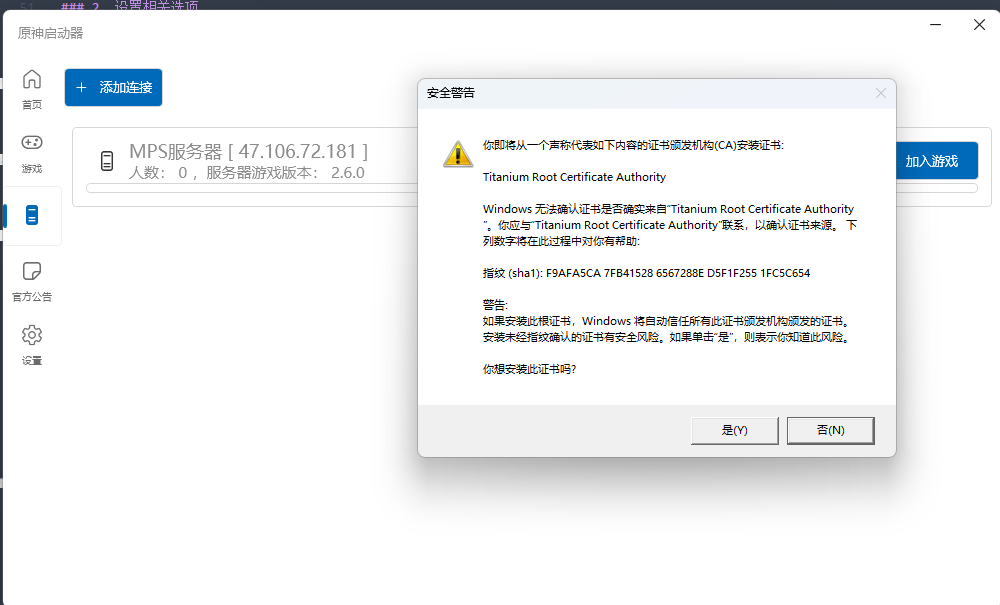Image resolution: width=1000 pixels, height=605 pixels.
Task: Close the 原神启动器 window
Action: pyautogui.click(x=980, y=25)
